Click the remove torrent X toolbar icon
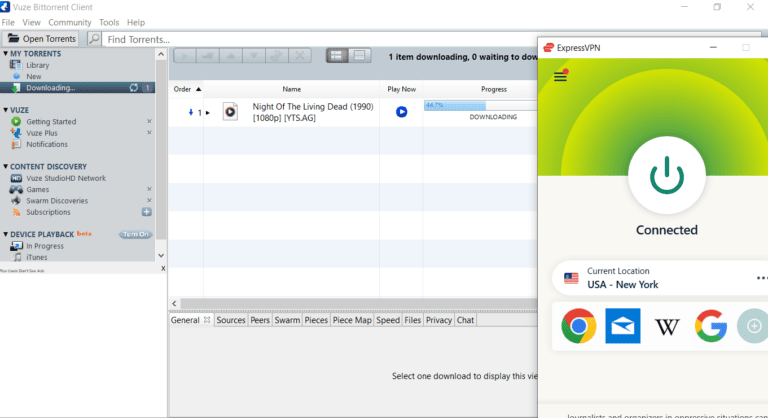768x418 pixels. 300,56
